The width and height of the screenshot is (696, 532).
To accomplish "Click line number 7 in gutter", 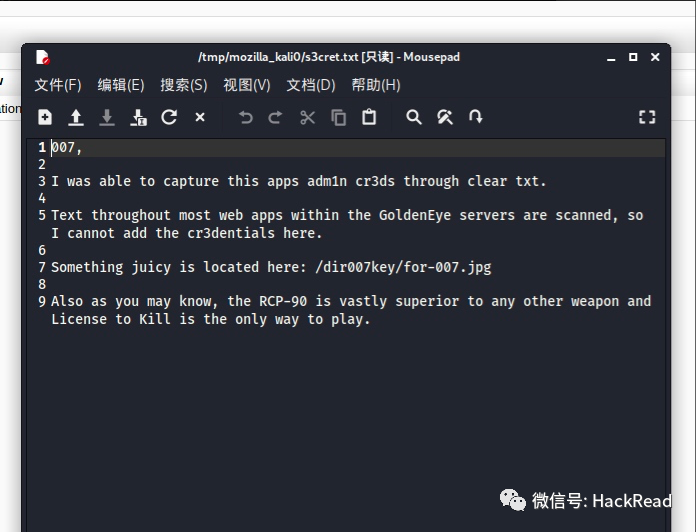I will coord(42,267).
